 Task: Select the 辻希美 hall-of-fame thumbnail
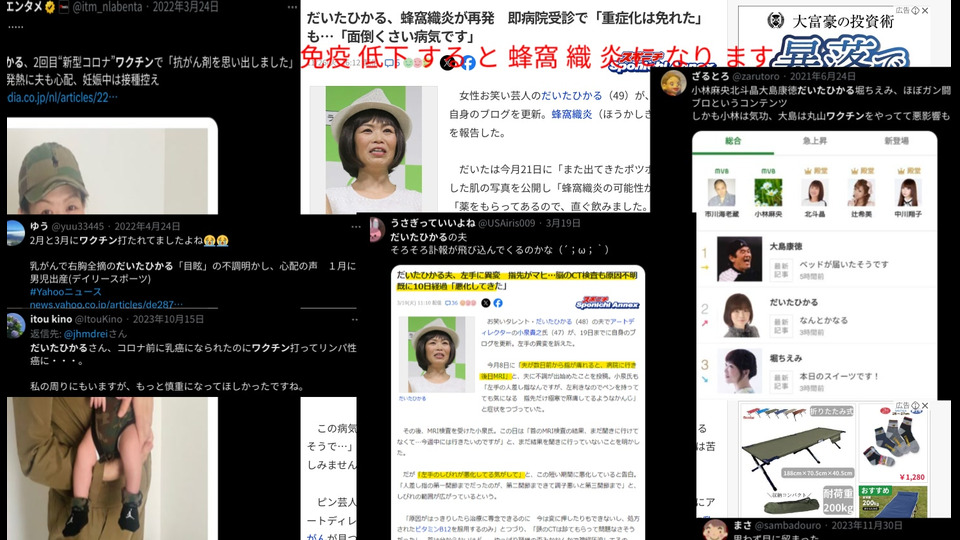pos(861,192)
